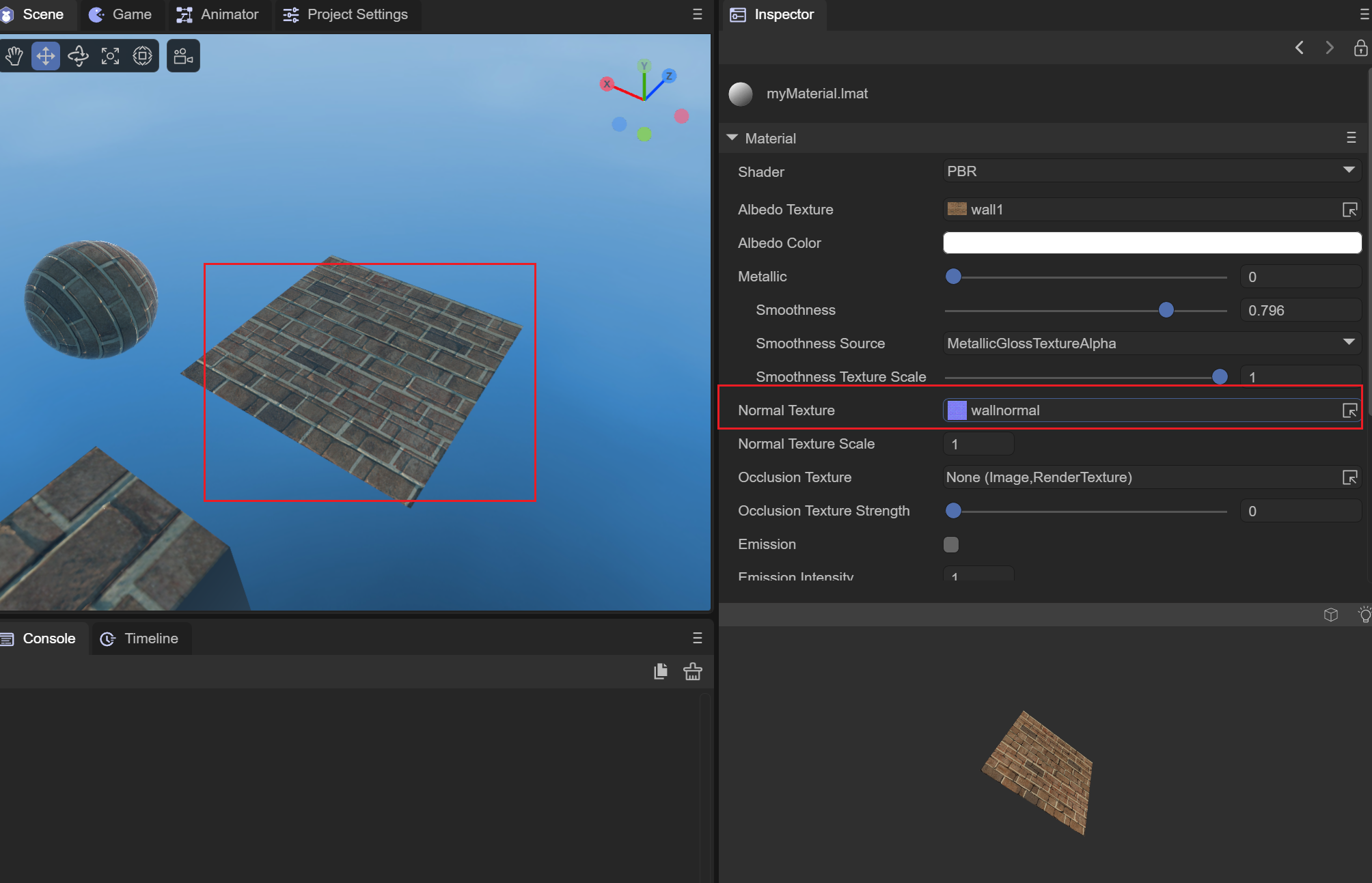Go back in Inspector history
Screen dimensions: 1372x883
tap(1300, 48)
